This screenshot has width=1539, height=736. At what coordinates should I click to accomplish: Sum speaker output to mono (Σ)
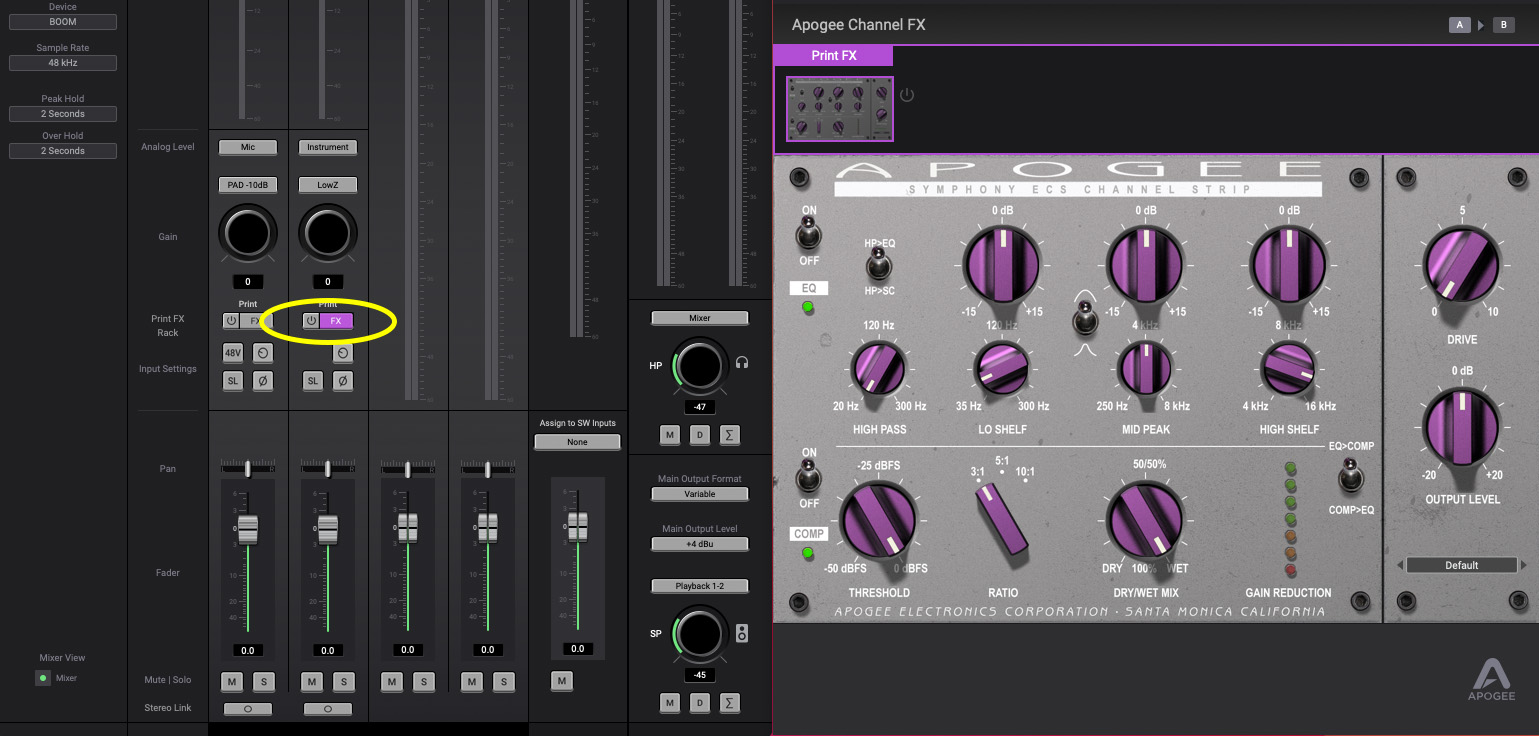pos(729,703)
